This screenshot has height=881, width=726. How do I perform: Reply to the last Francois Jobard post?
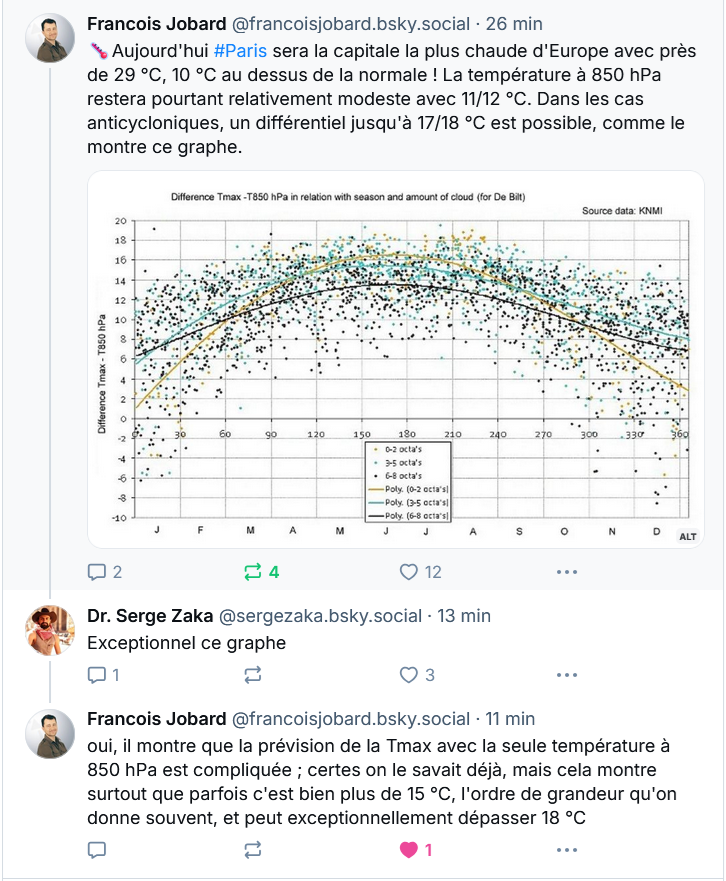[97, 850]
